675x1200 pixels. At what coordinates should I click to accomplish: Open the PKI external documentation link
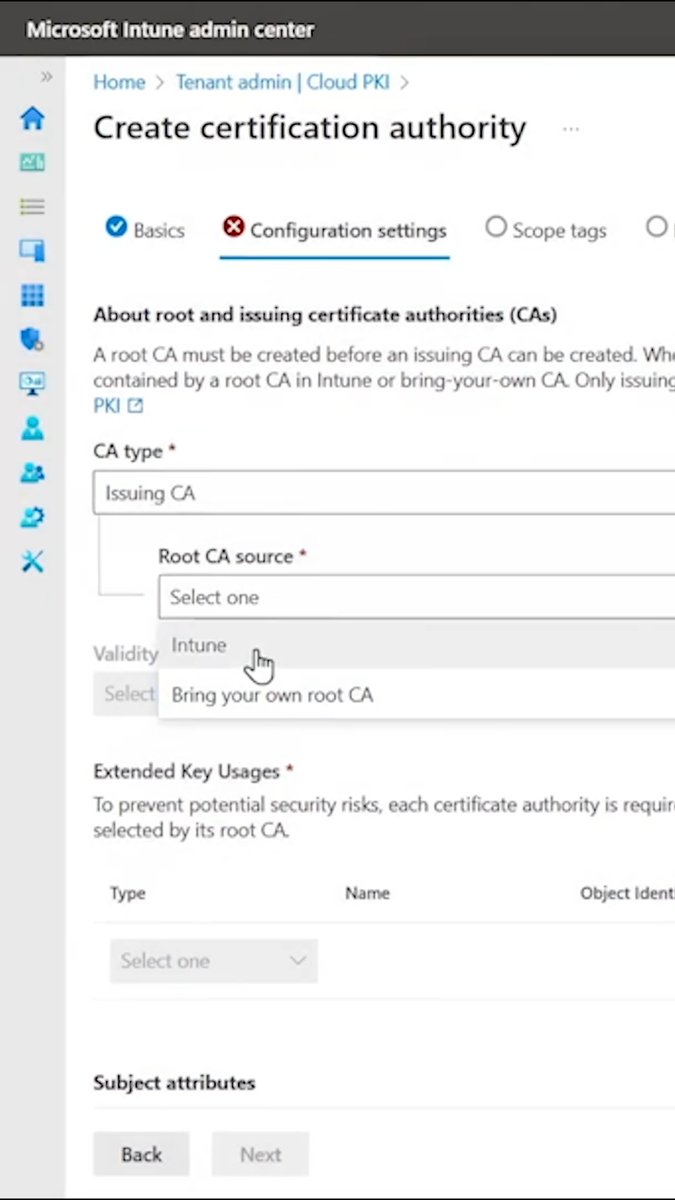[118, 405]
